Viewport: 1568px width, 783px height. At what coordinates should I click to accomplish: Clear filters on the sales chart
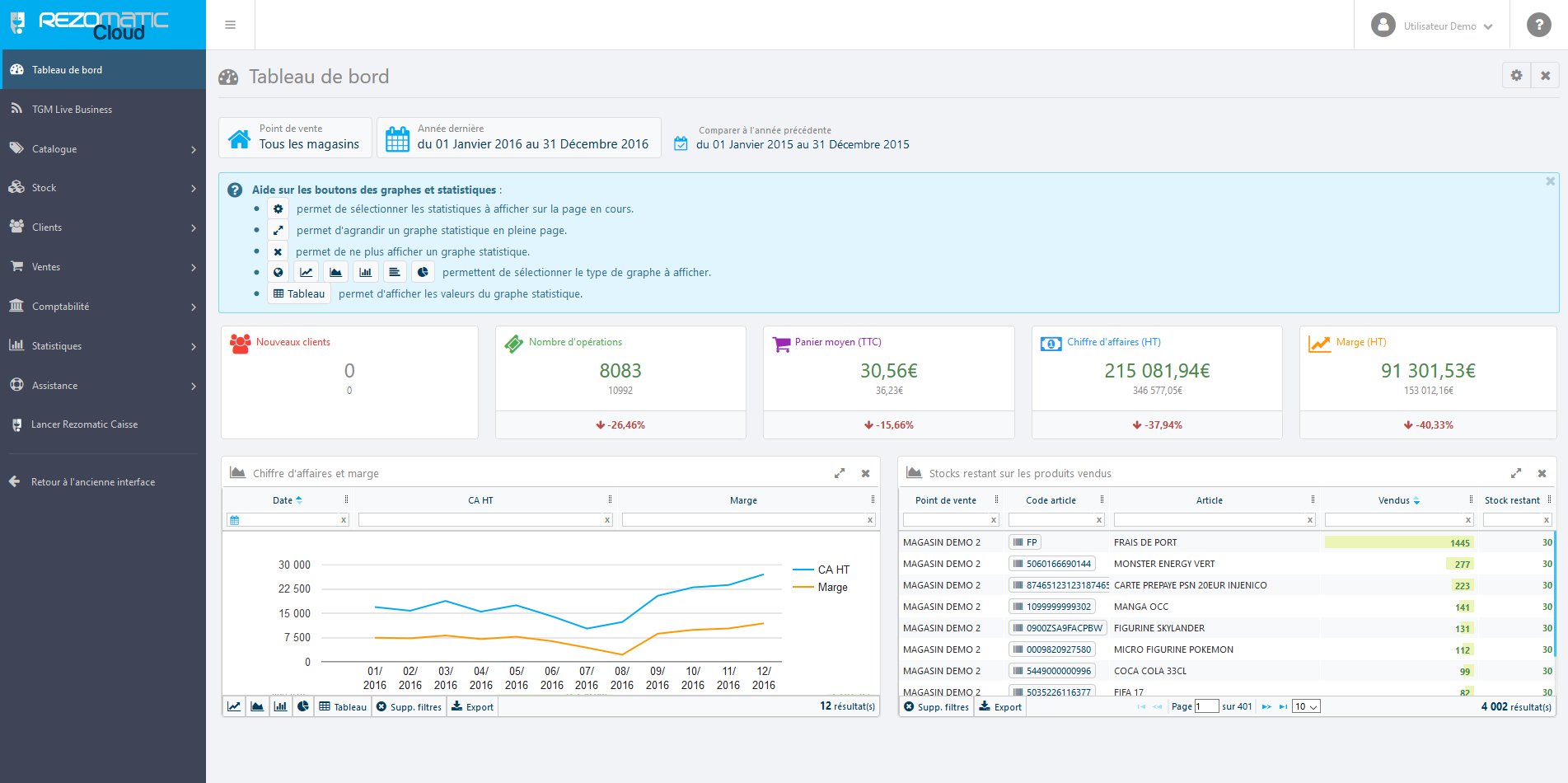click(409, 706)
